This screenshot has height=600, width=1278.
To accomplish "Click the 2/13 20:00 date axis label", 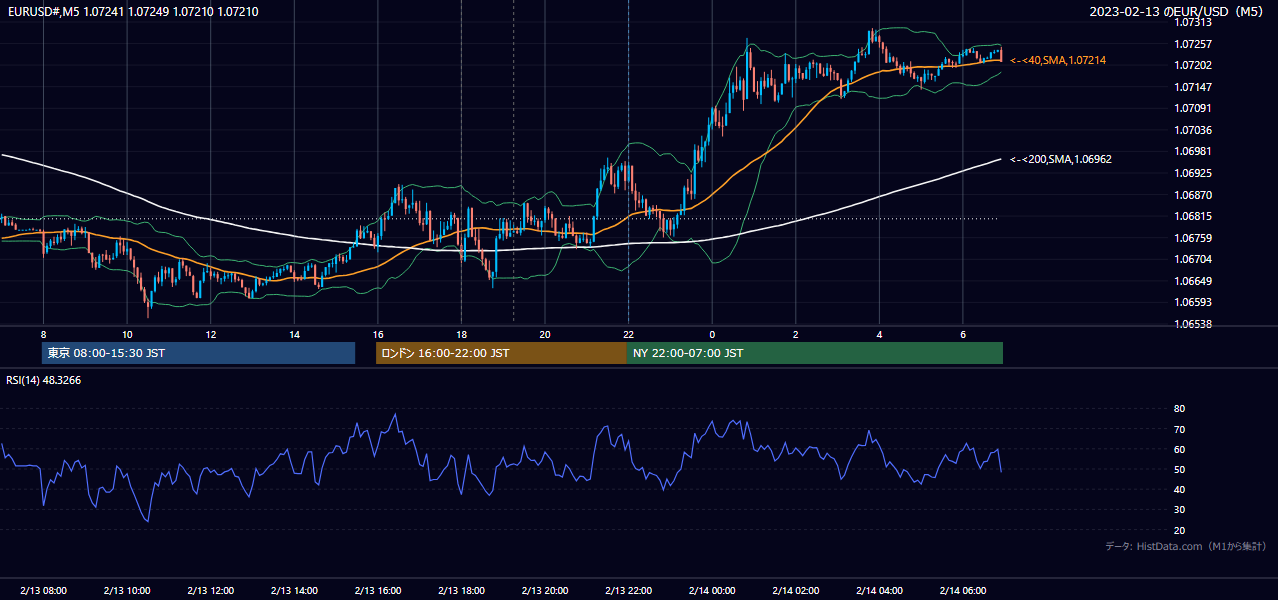I will pyautogui.click(x=544, y=590).
